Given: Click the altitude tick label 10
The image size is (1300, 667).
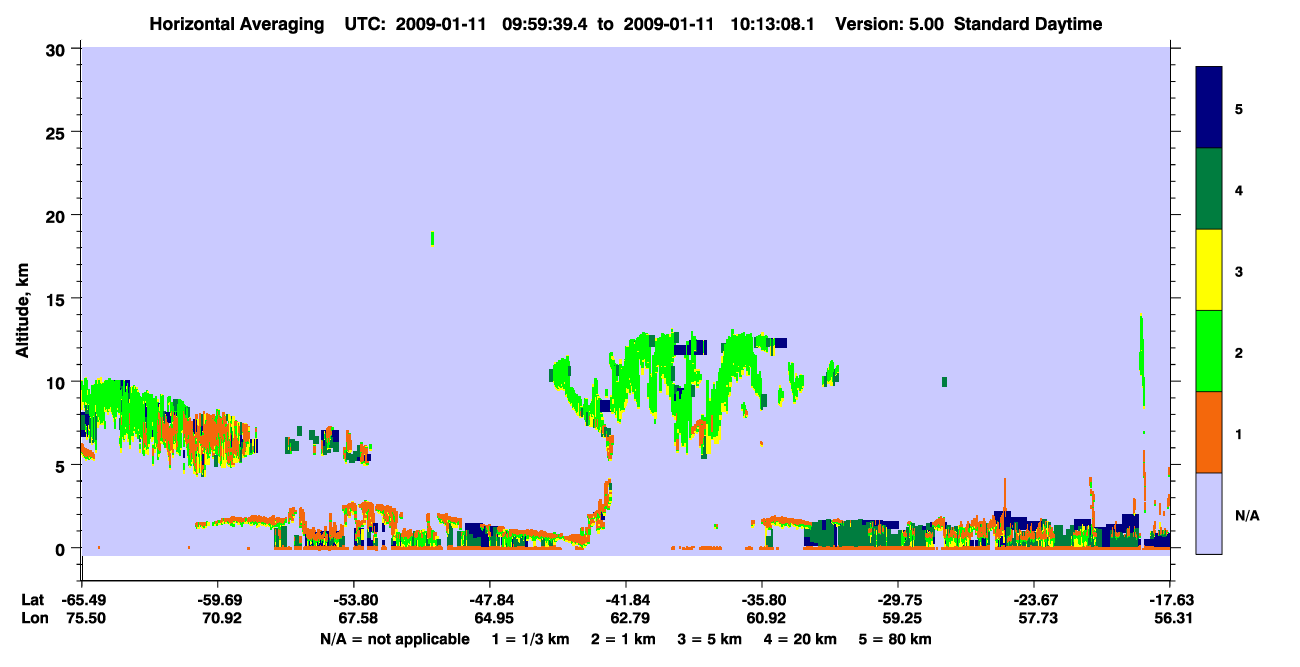Looking at the screenshot, I should click(58, 382).
